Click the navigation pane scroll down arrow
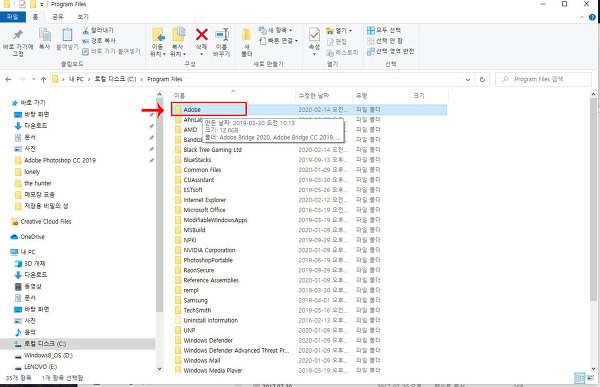 coord(160,369)
